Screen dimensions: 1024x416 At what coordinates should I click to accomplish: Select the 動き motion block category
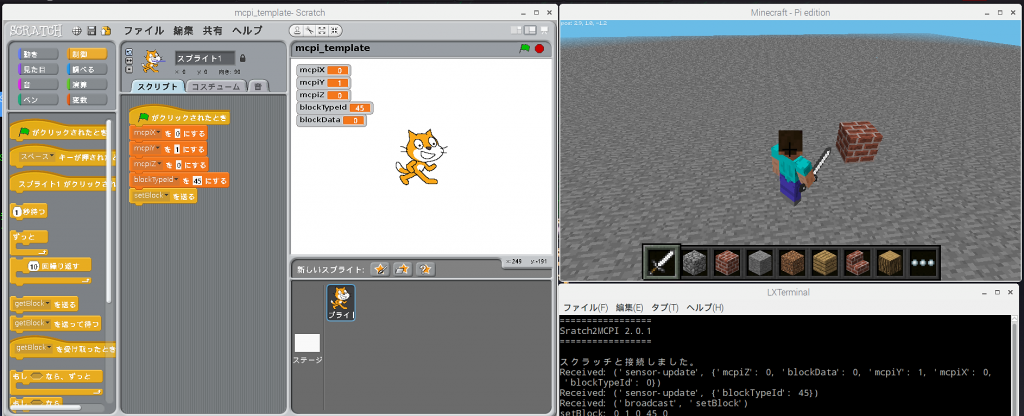point(39,54)
